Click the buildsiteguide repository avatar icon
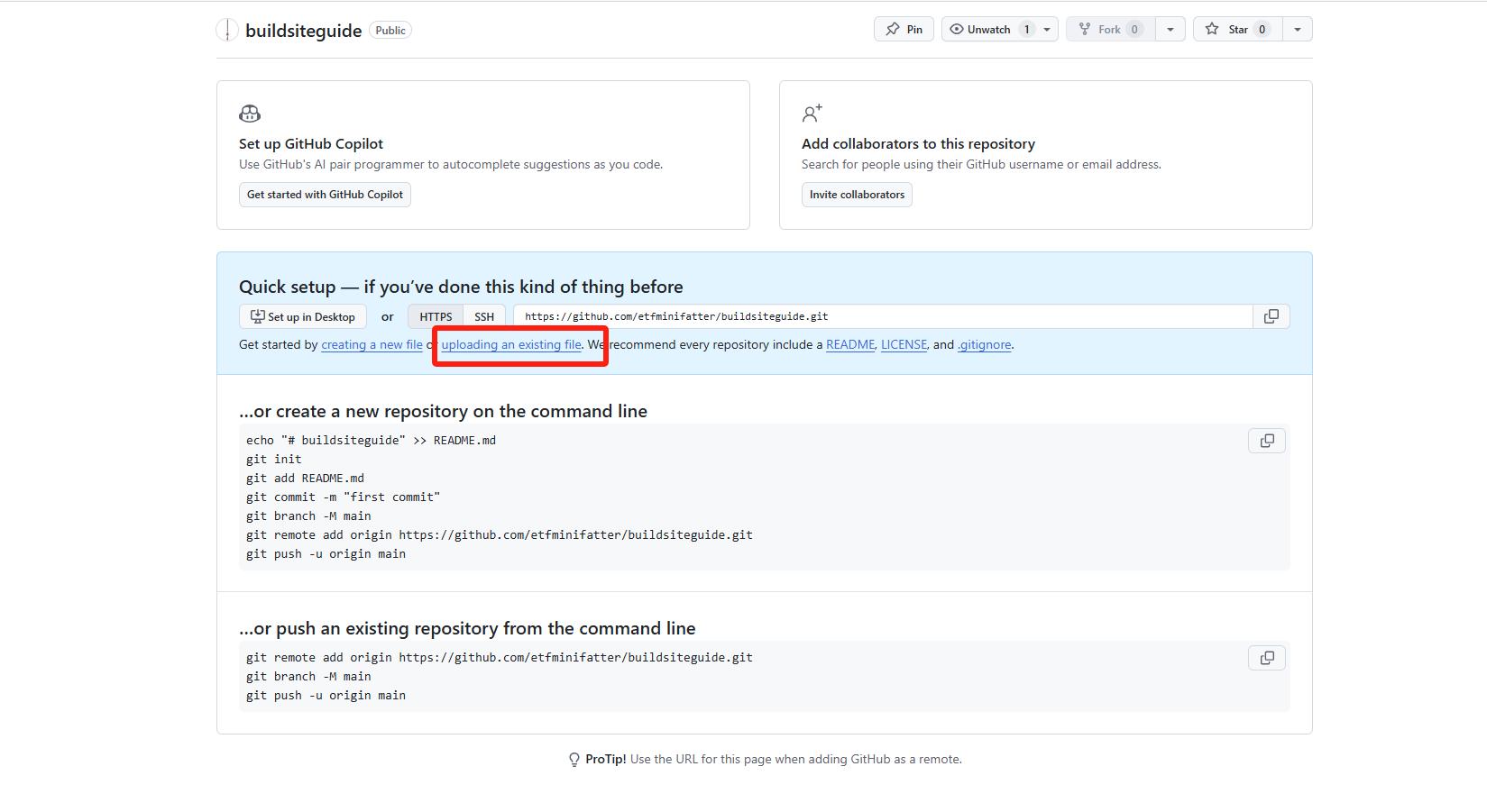This screenshot has width=1487, height=812. 227,31
